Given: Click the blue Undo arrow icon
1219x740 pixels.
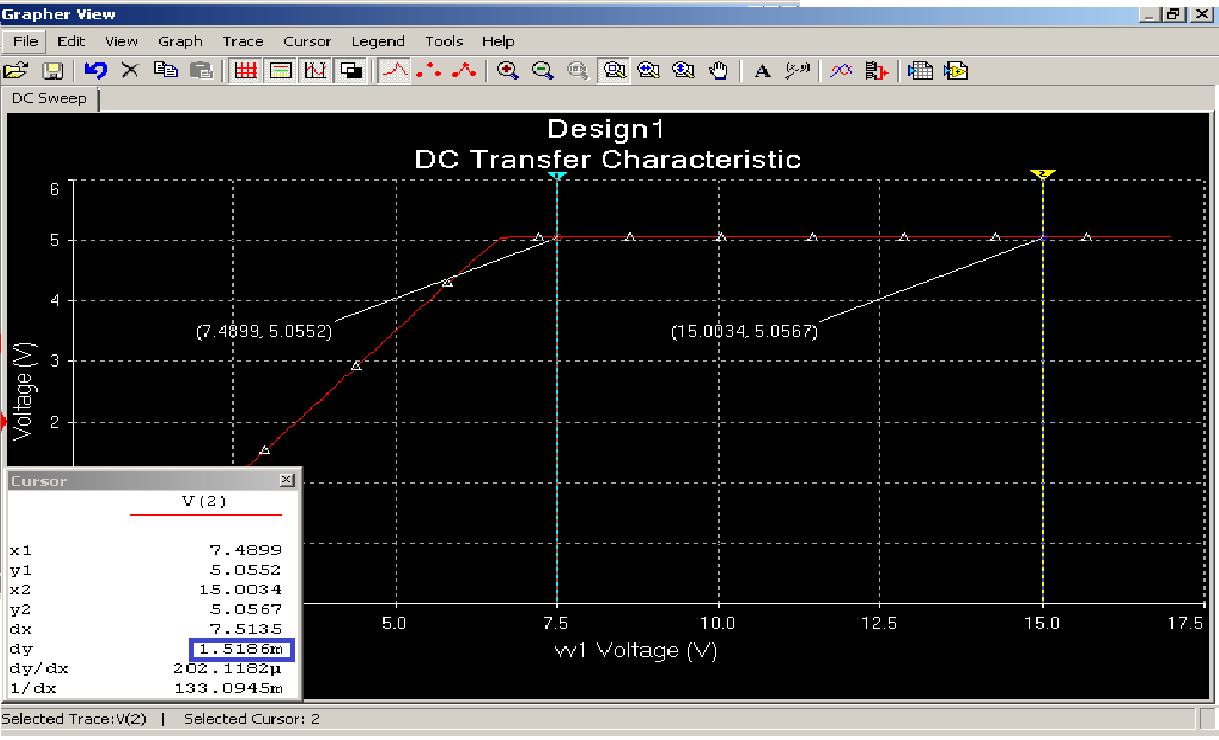Looking at the screenshot, I should (95, 71).
